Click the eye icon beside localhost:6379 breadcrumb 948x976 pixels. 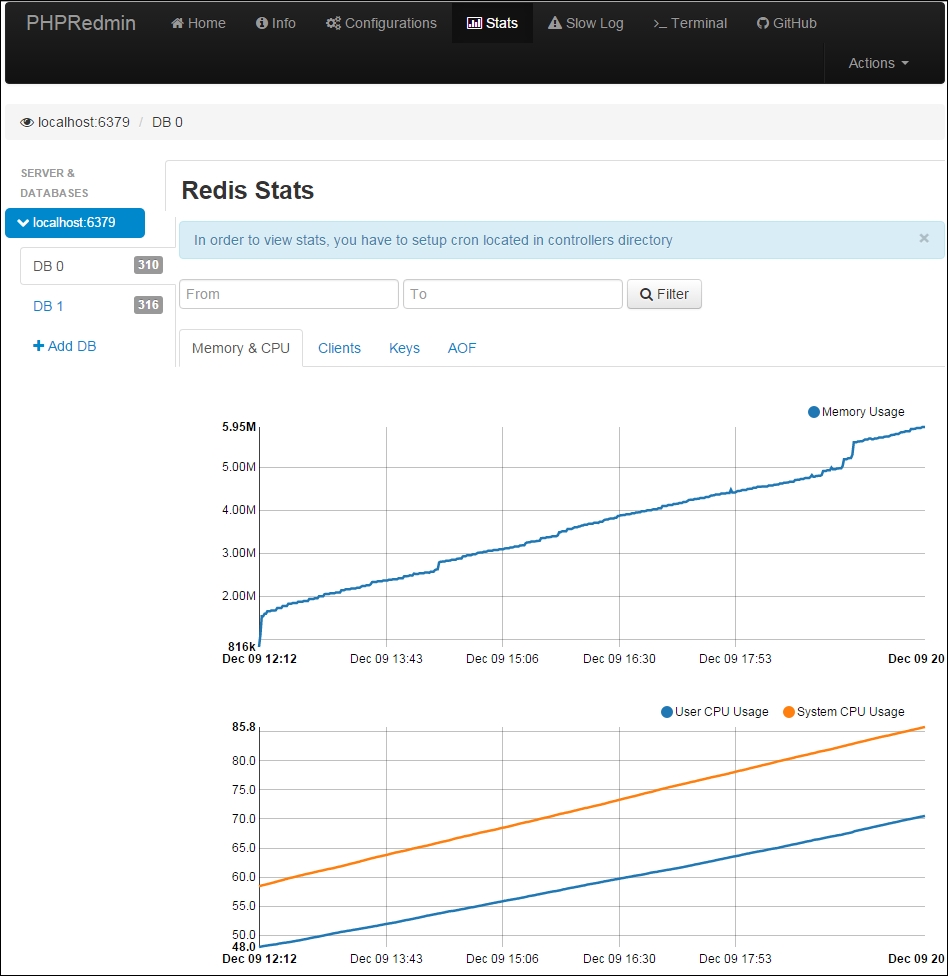click(x=27, y=122)
